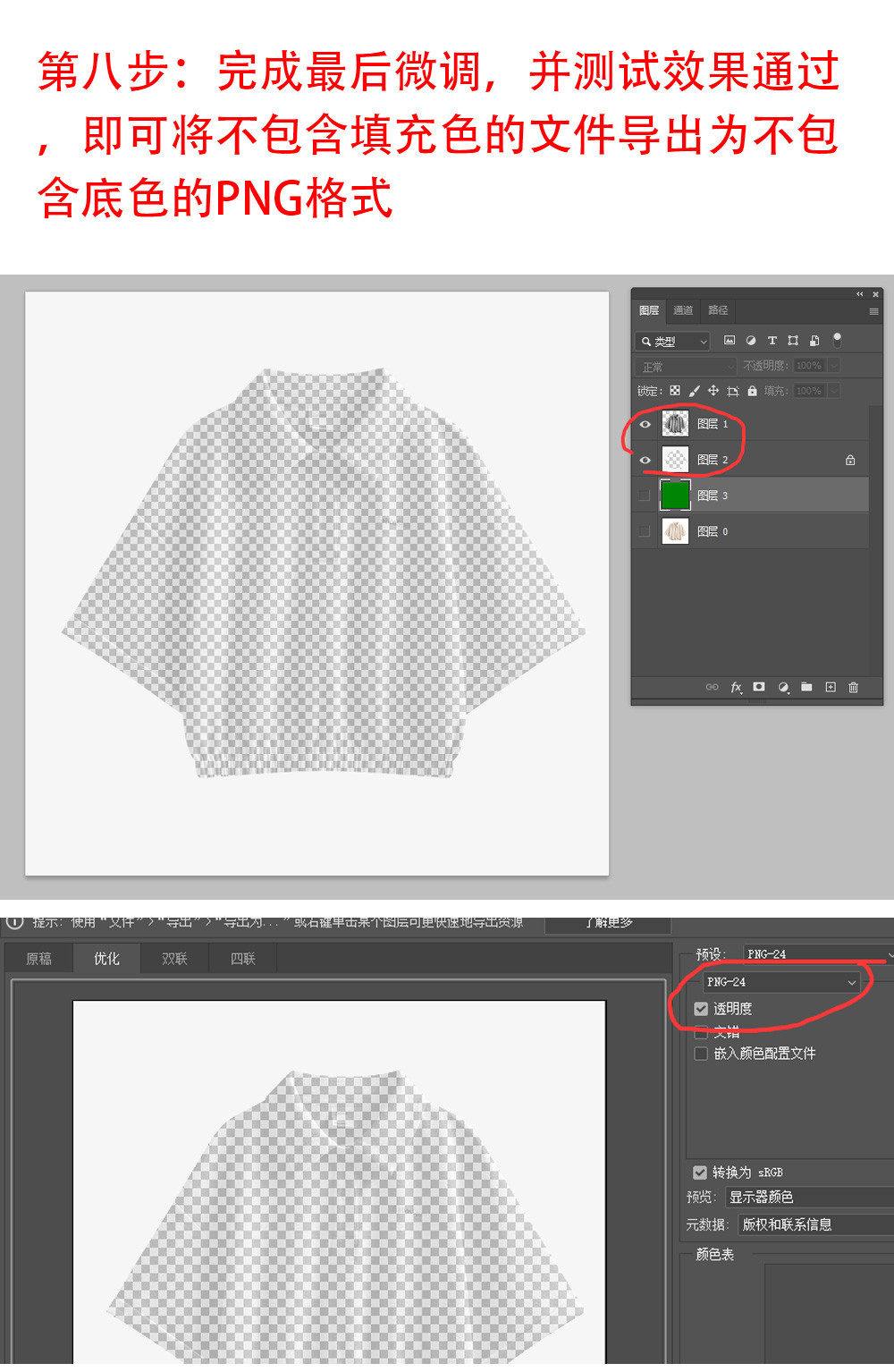Open the 四联 four-up view tab
The width and height of the screenshot is (894, 1372).
point(242,959)
